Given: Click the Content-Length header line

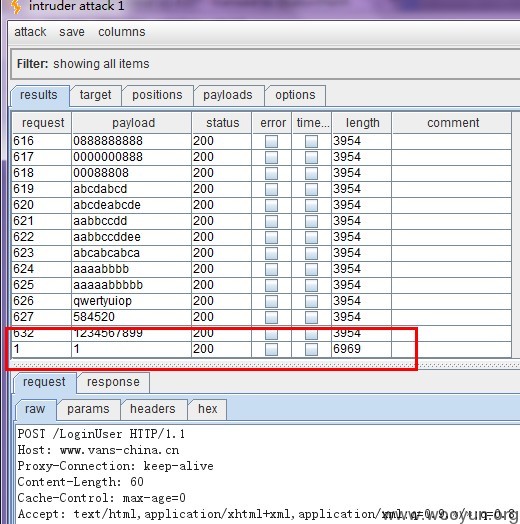Looking at the screenshot, I should (81, 482).
